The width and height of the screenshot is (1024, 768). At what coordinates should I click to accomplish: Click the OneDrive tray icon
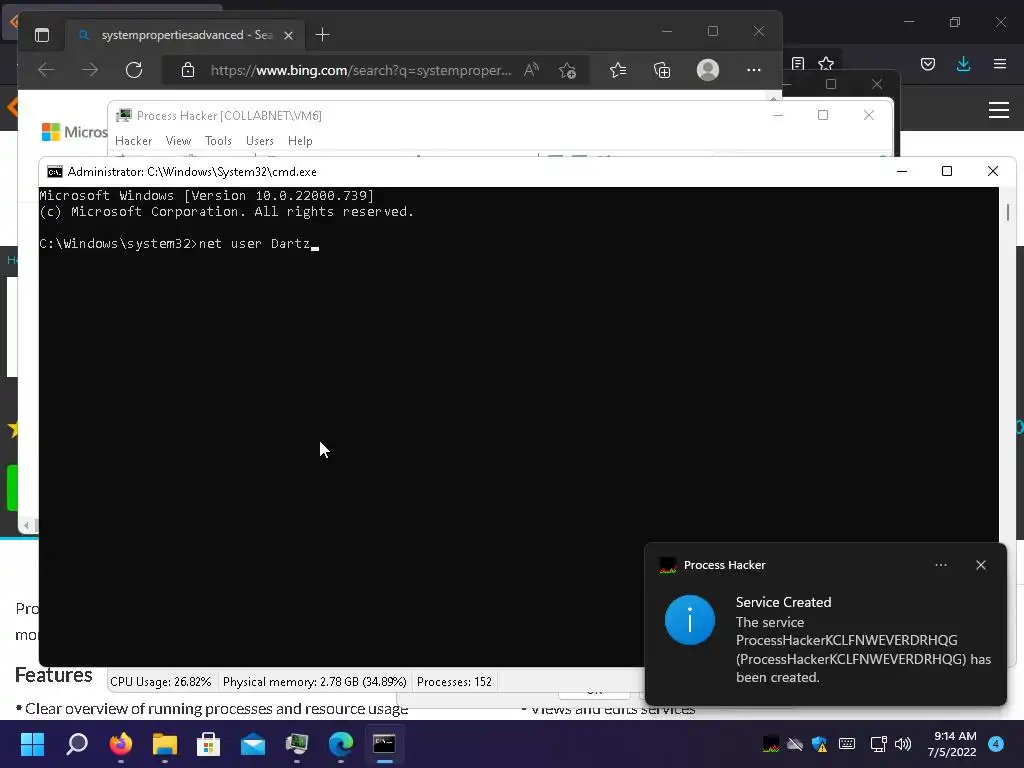795,744
